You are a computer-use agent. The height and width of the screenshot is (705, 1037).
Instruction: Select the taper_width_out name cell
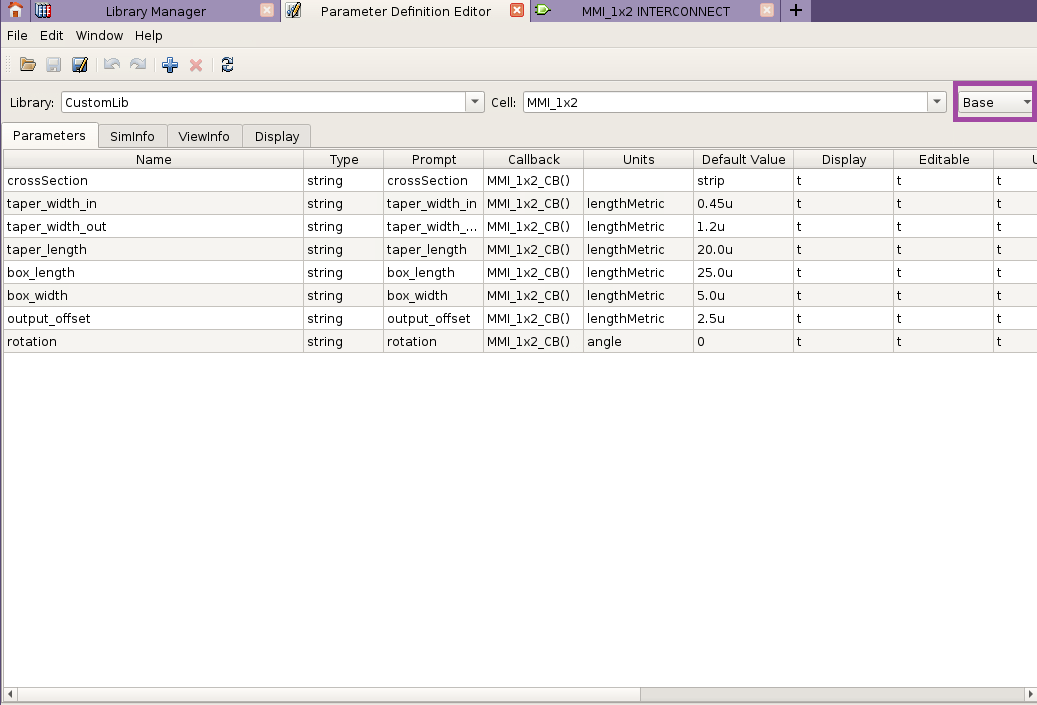pos(153,226)
